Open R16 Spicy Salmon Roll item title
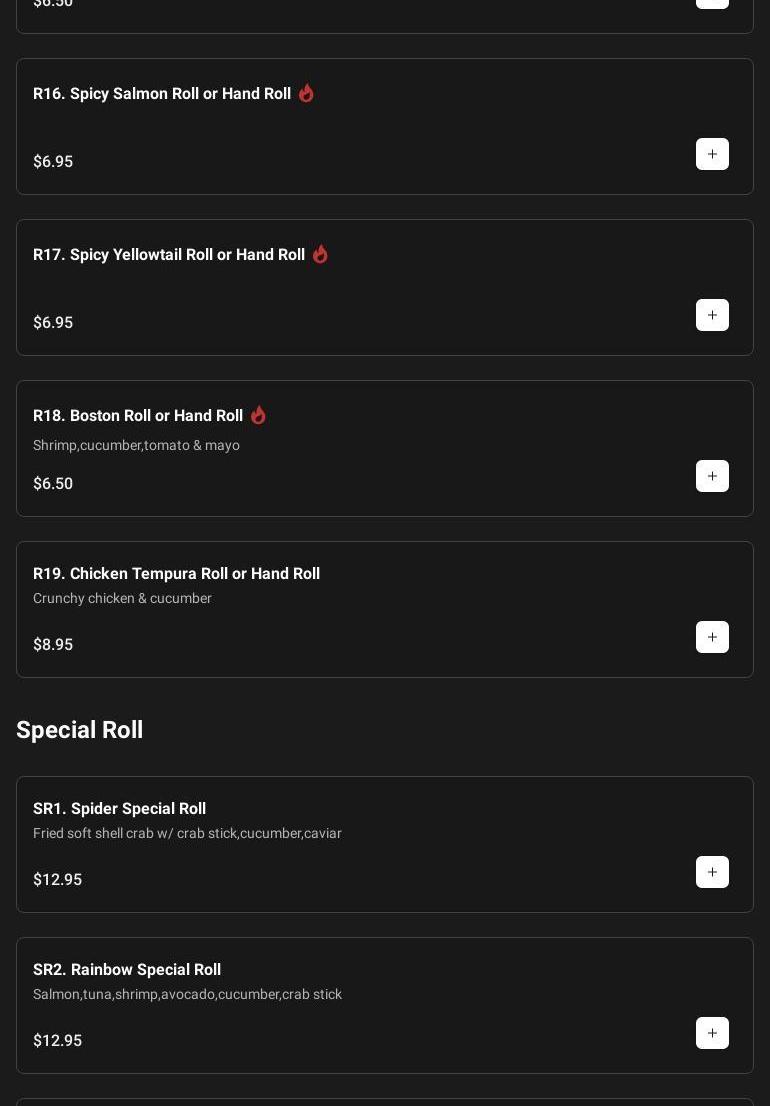This screenshot has width=770, height=1106. coord(162,94)
